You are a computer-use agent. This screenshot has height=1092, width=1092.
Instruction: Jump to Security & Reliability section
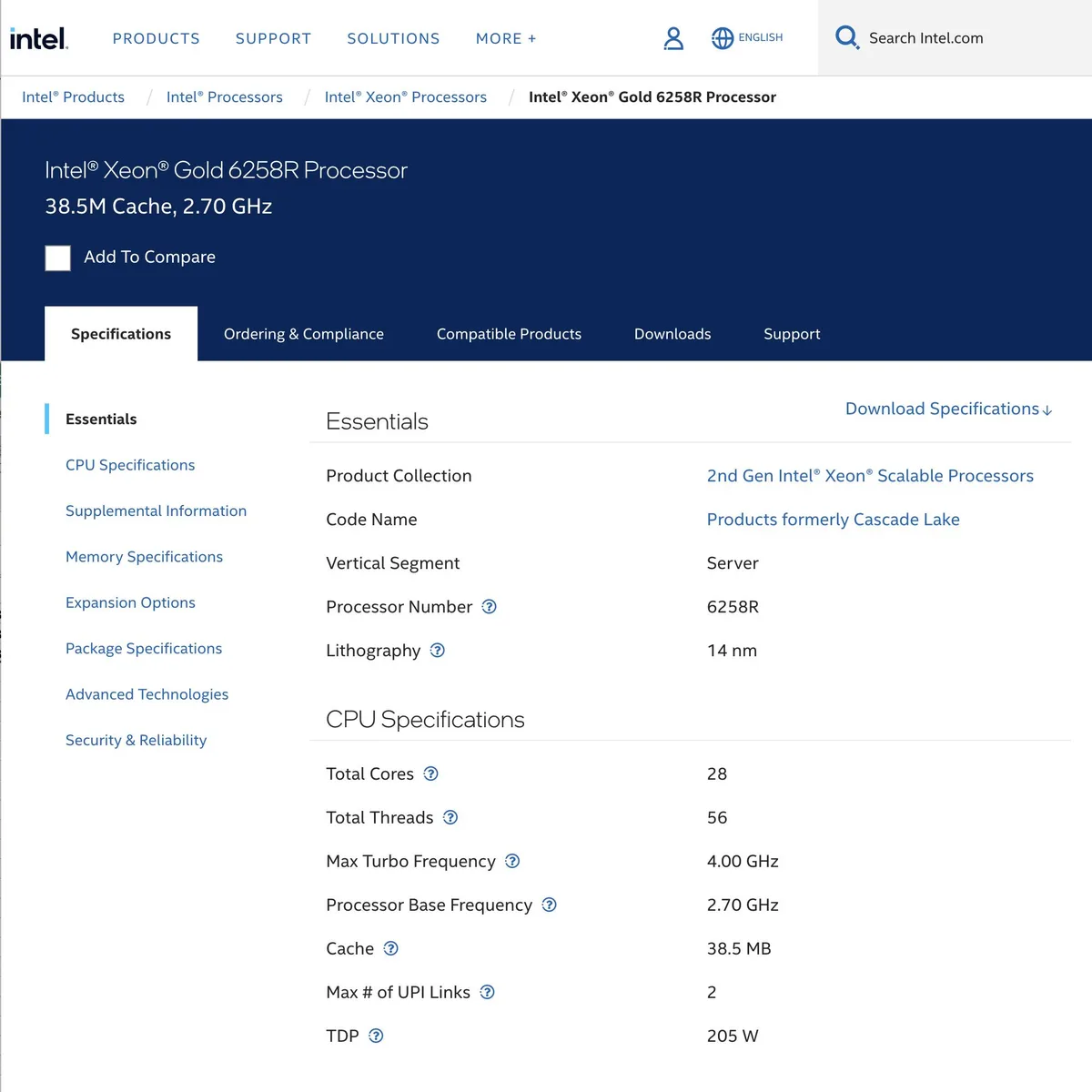point(136,740)
